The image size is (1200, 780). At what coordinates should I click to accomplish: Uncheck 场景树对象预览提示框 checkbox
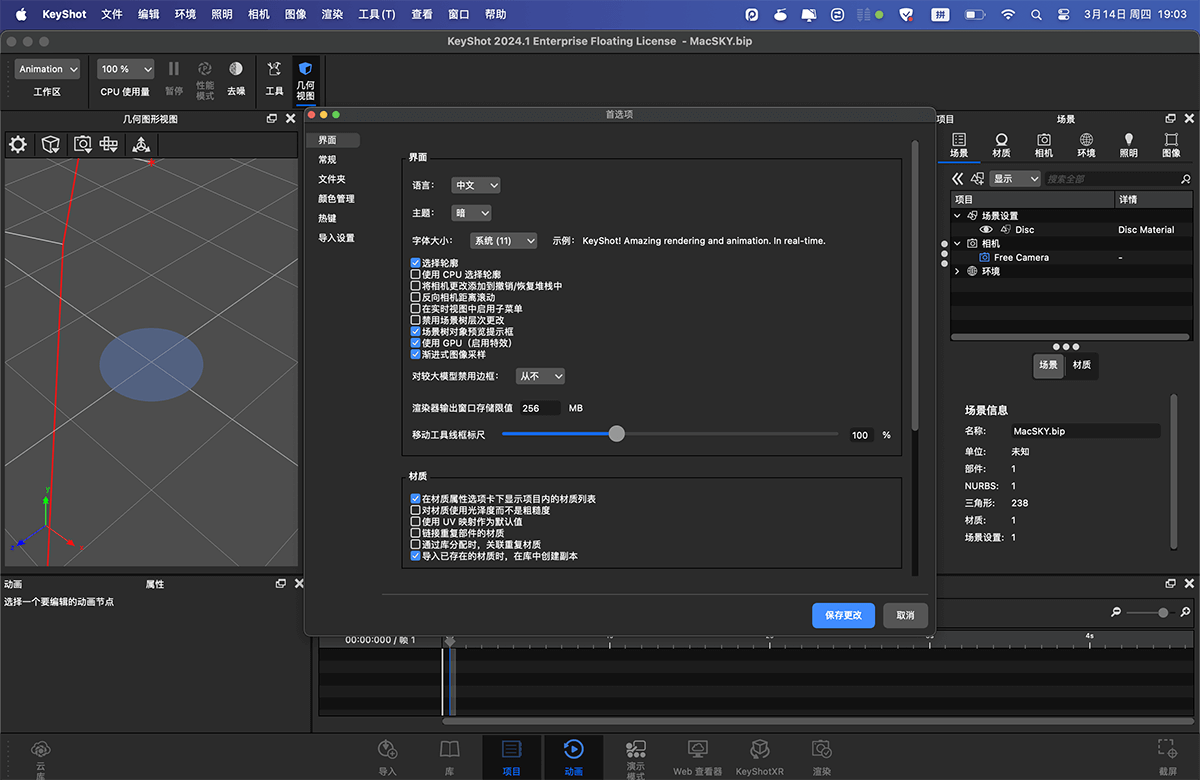tap(416, 331)
